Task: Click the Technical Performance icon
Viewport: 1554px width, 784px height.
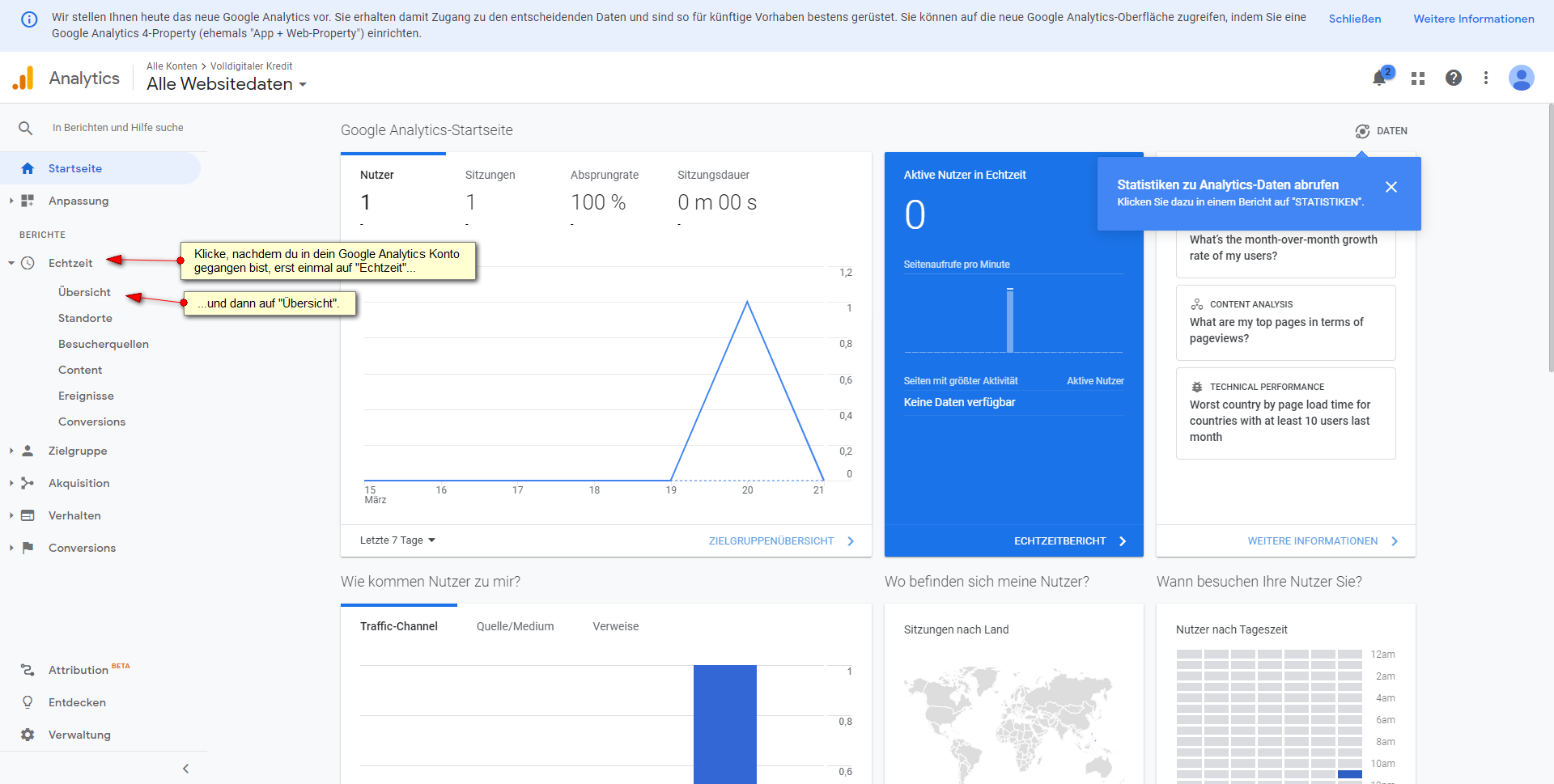Action: pos(1197,387)
